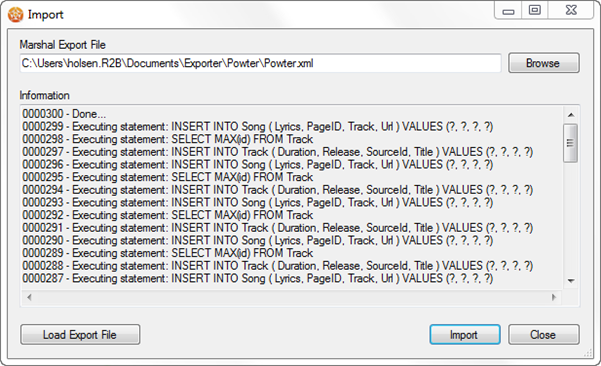Select log line 0000296 INSERT INTO Song
Screen dimensions: 601x366
click(258, 164)
